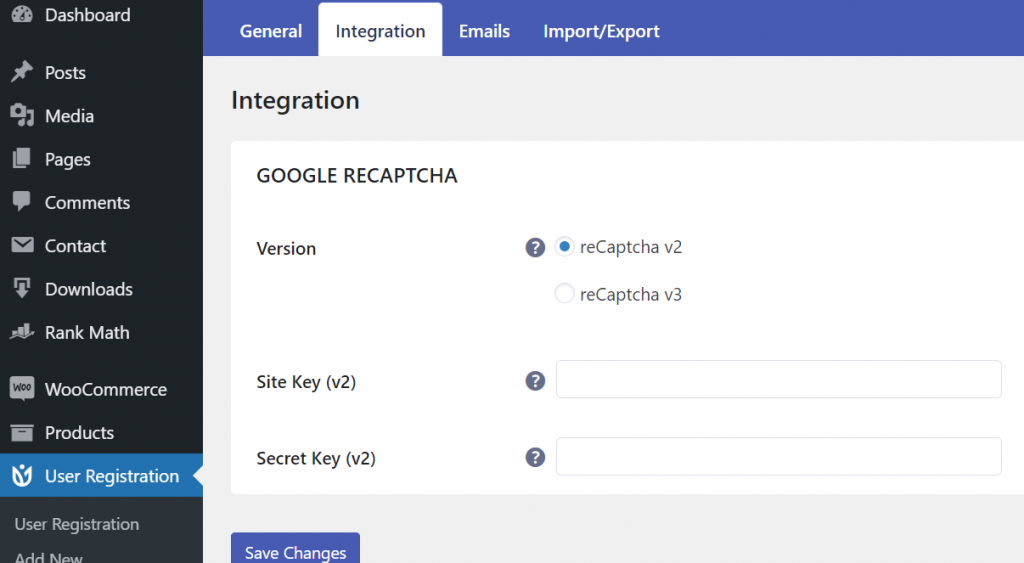Open the User Registration submenu link
Screen dimensions: 1024x563
(x=77, y=524)
